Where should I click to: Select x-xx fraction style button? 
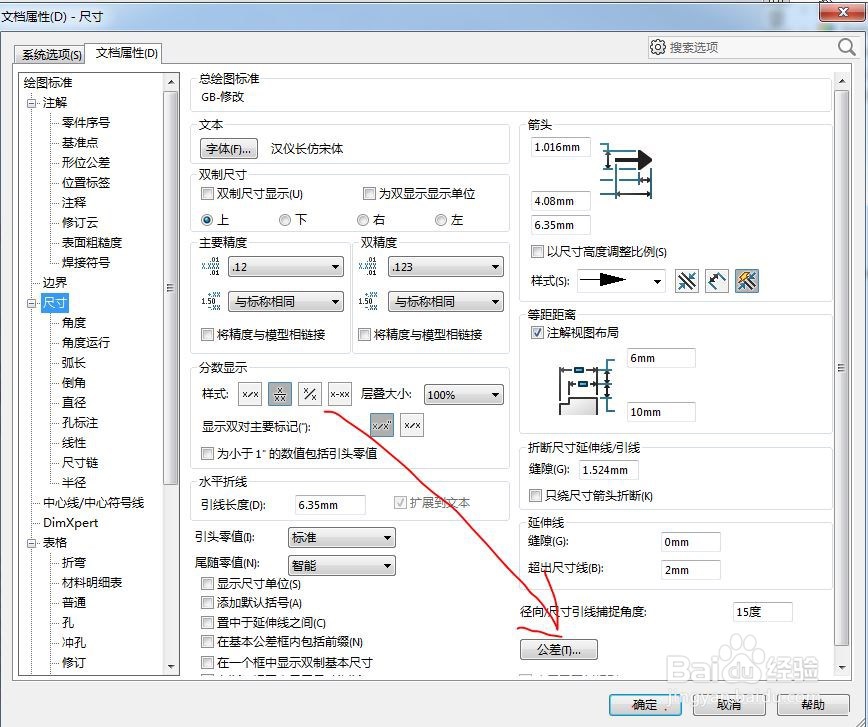coord(340,394)
